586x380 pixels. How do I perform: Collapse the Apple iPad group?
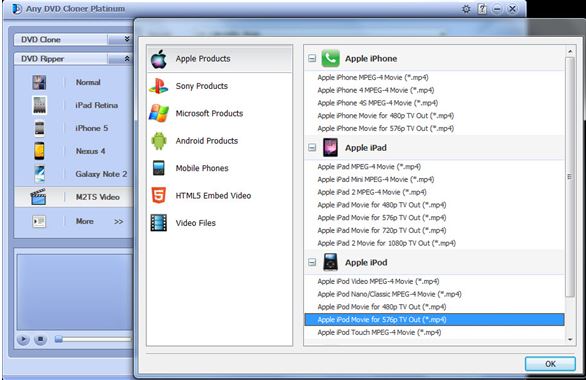pos(312,148)
